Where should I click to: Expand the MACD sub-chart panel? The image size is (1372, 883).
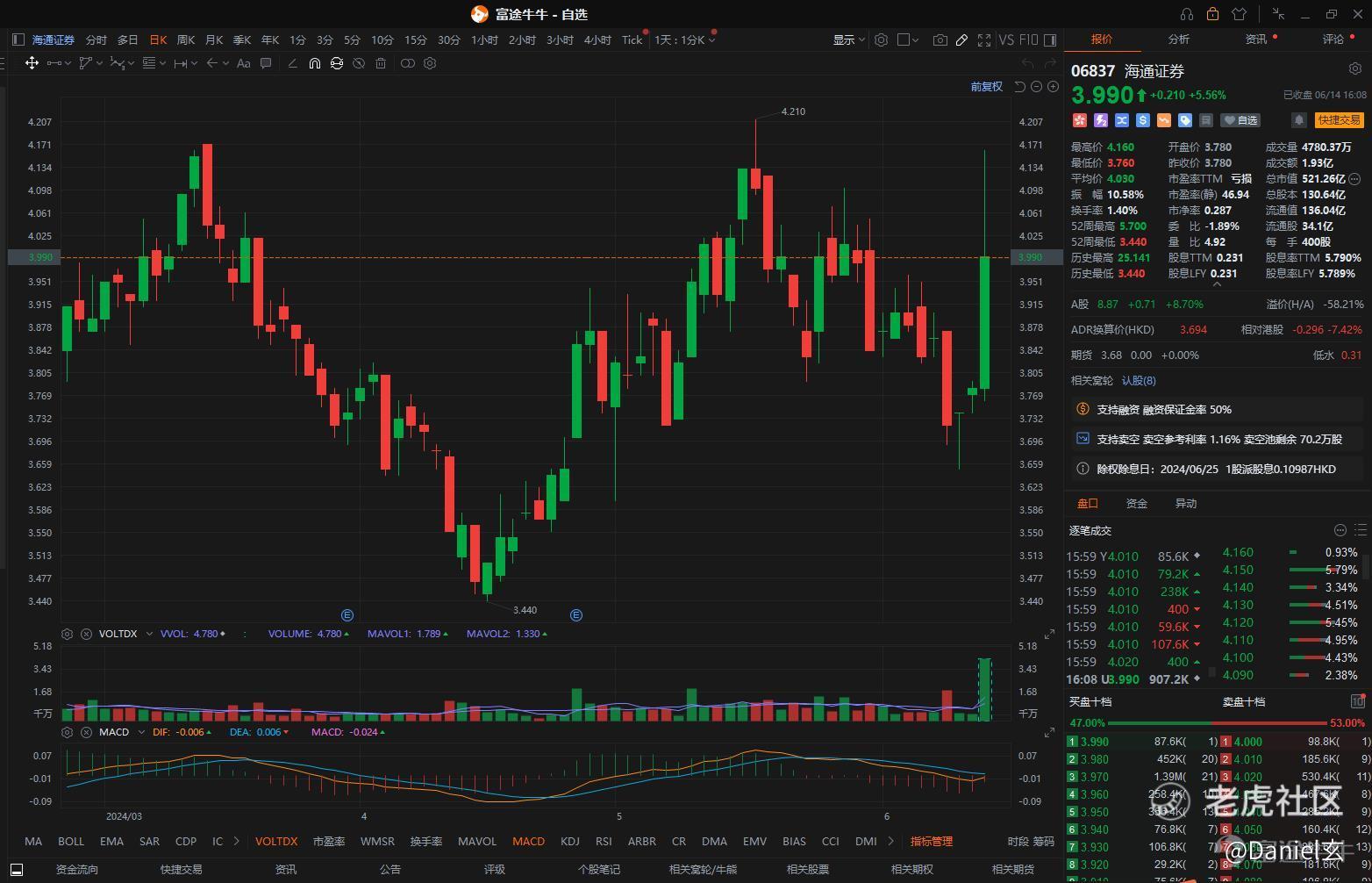[x=1049, y=733]
